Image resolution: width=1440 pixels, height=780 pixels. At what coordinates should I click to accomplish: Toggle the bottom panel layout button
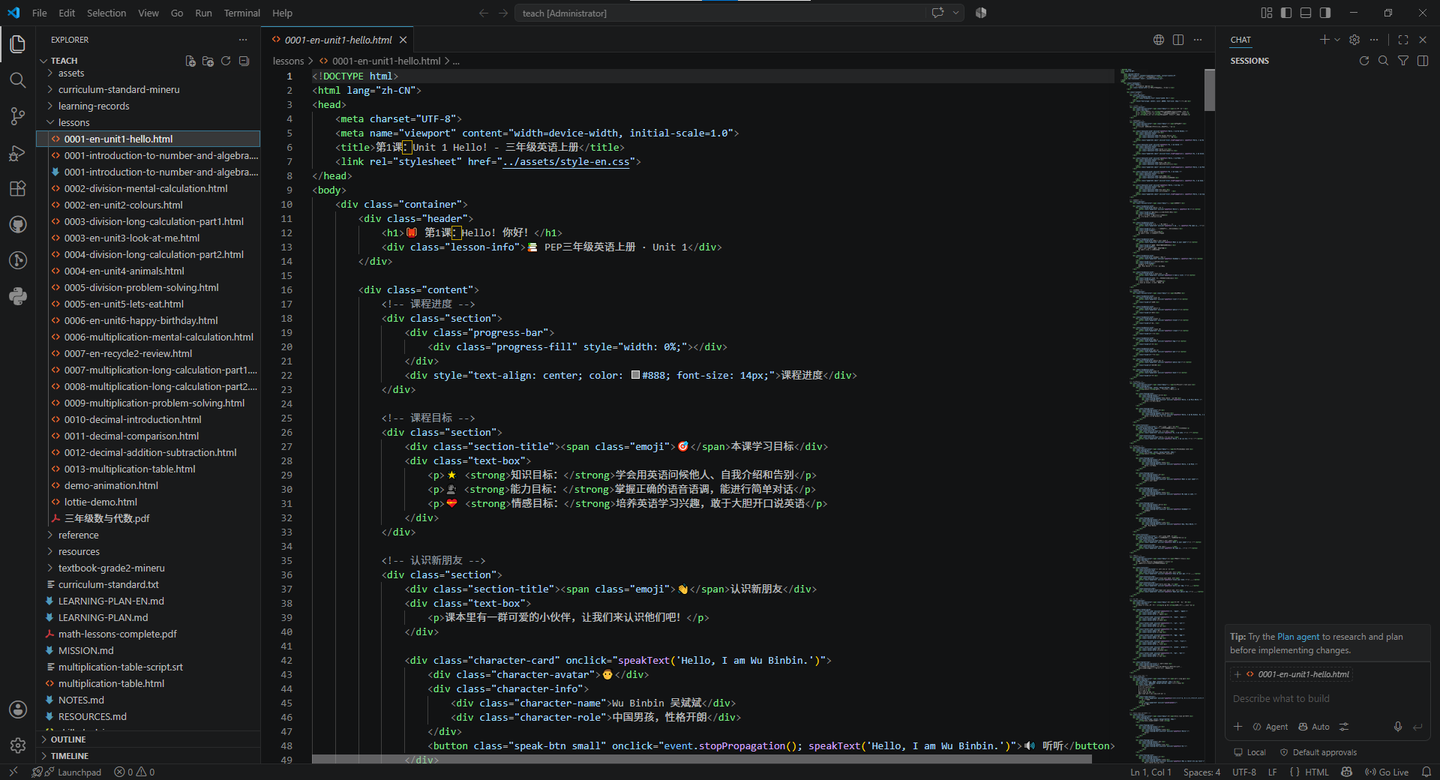tap(1305, 13)
